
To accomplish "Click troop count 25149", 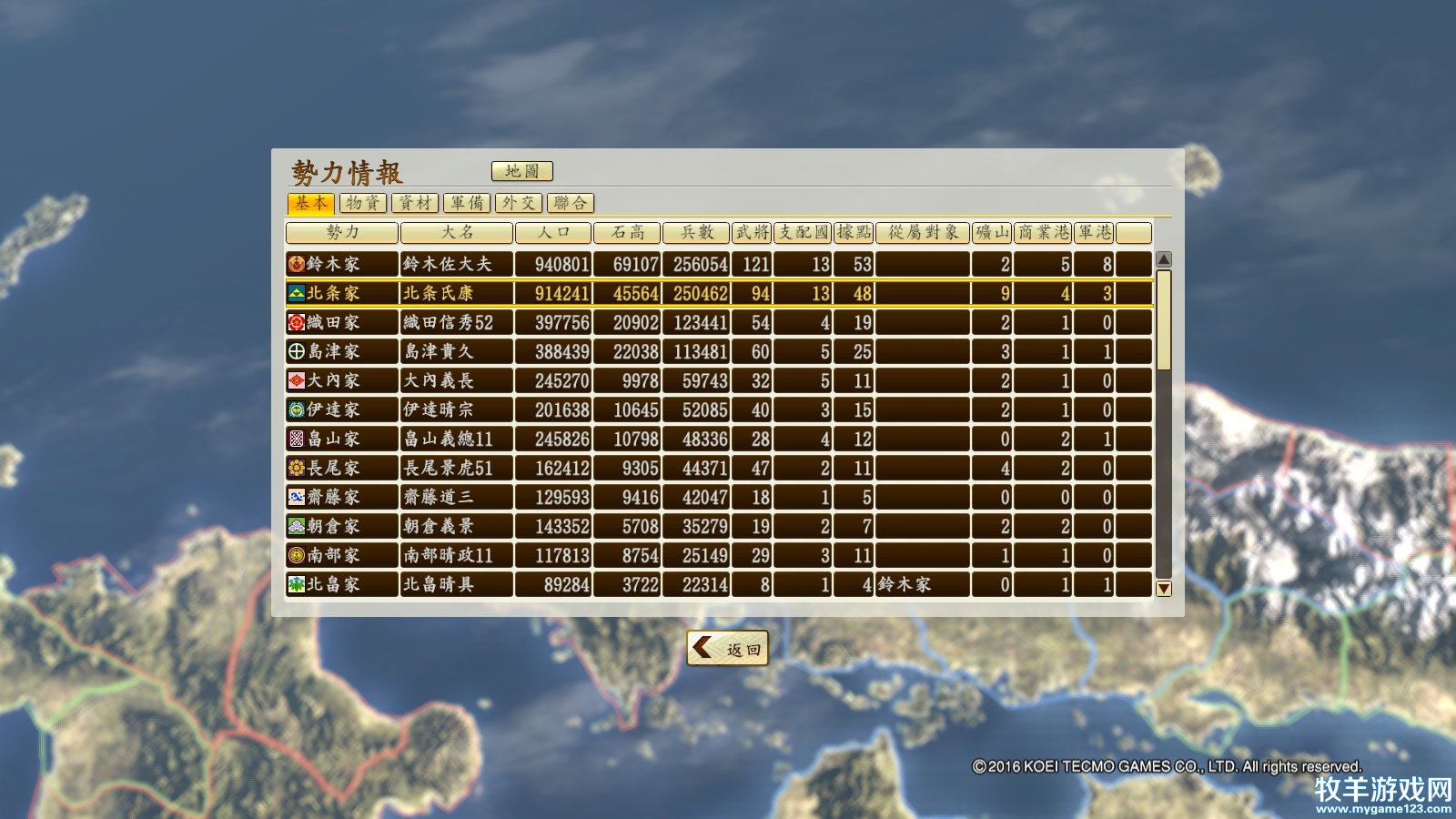I will coord(705,555).
